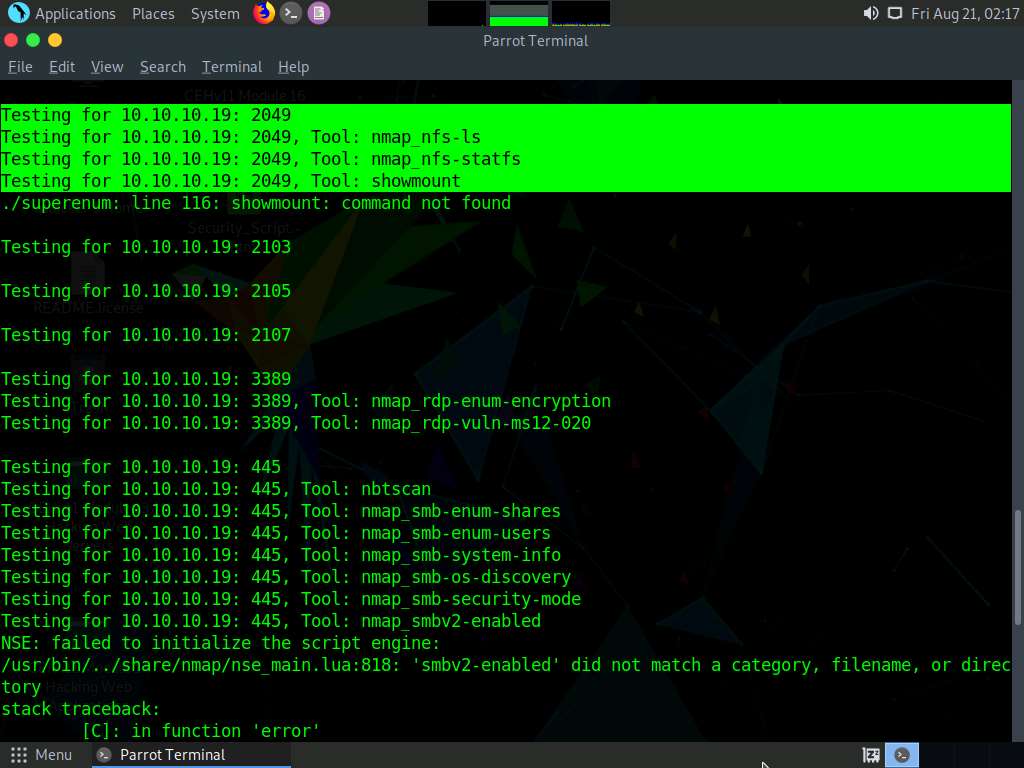Open the Parrot logo Applications menu icon
Image resolution: width=1024 pixels, height=768 pixels.
[18, 13]
